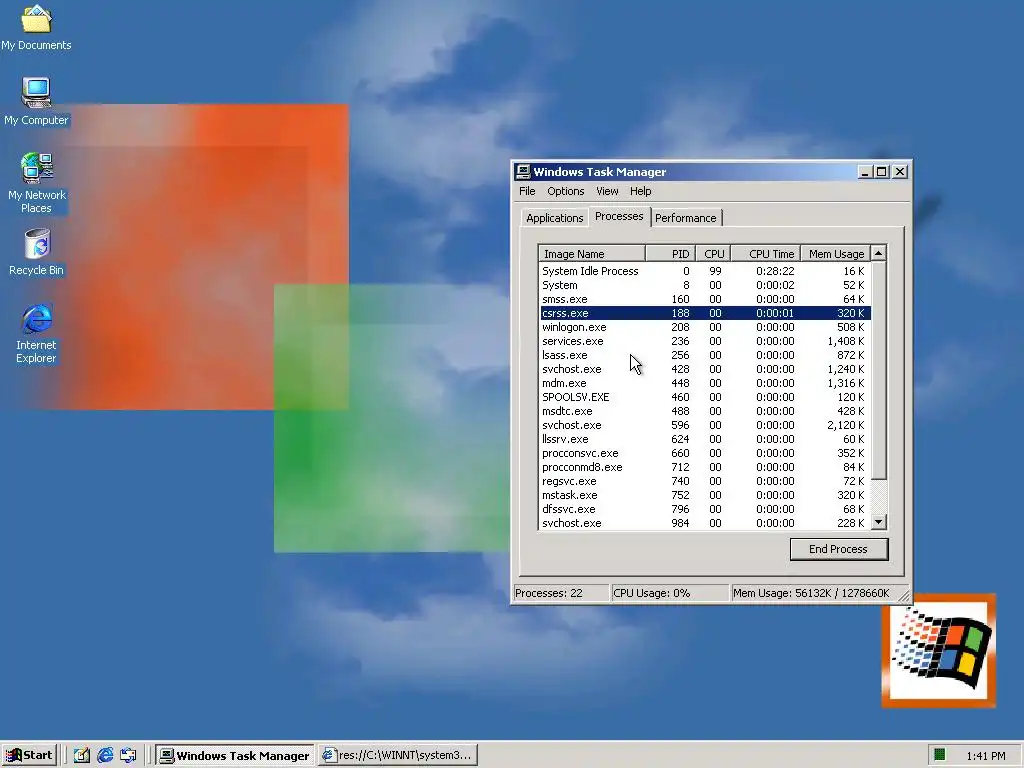Maximize the Task Manager window
Viewport: 1024px width, 768px height.
tap(881, 172)
